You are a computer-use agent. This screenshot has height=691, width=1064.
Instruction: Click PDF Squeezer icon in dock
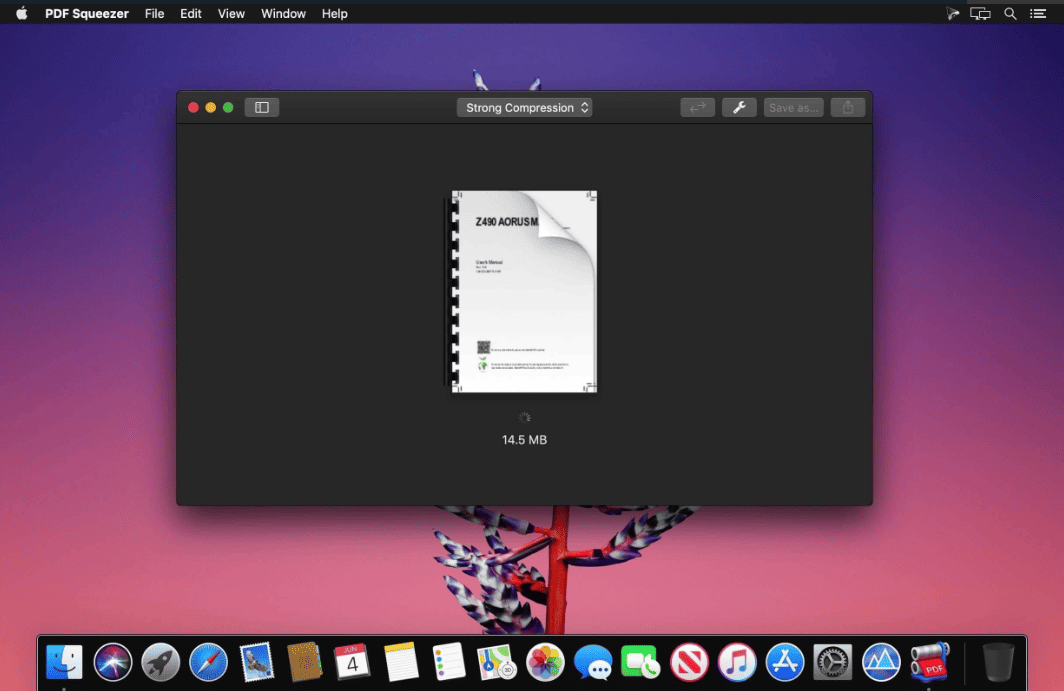[x=930, y=662]
